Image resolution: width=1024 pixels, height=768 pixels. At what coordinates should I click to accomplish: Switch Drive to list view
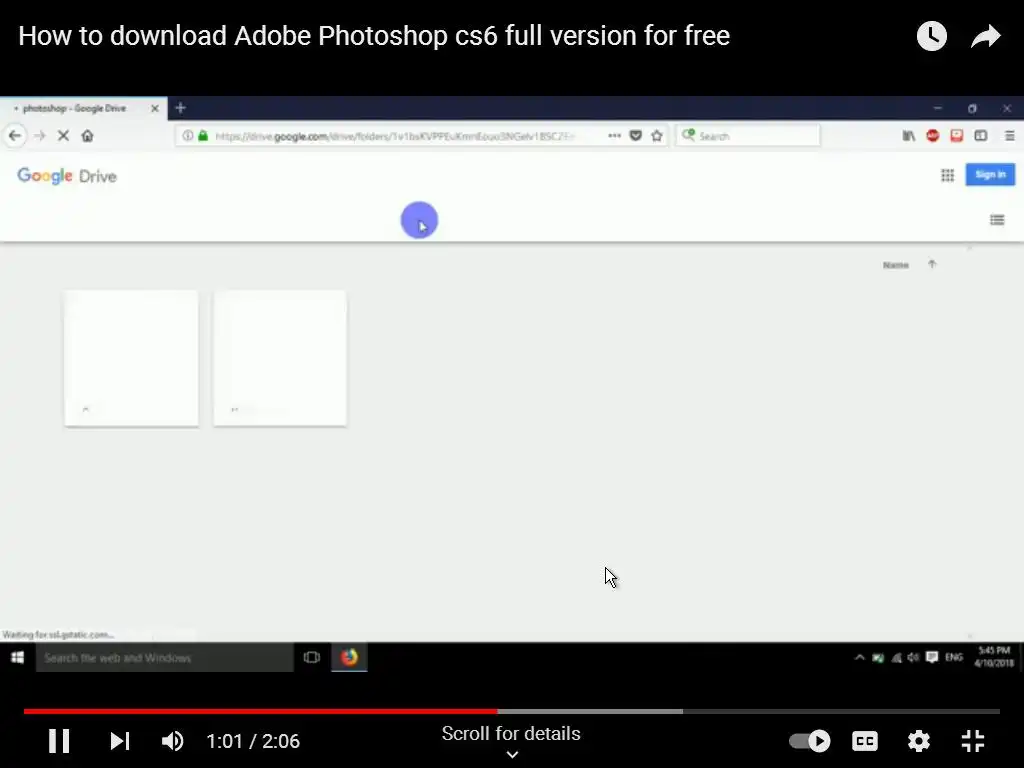coord(997,220)
